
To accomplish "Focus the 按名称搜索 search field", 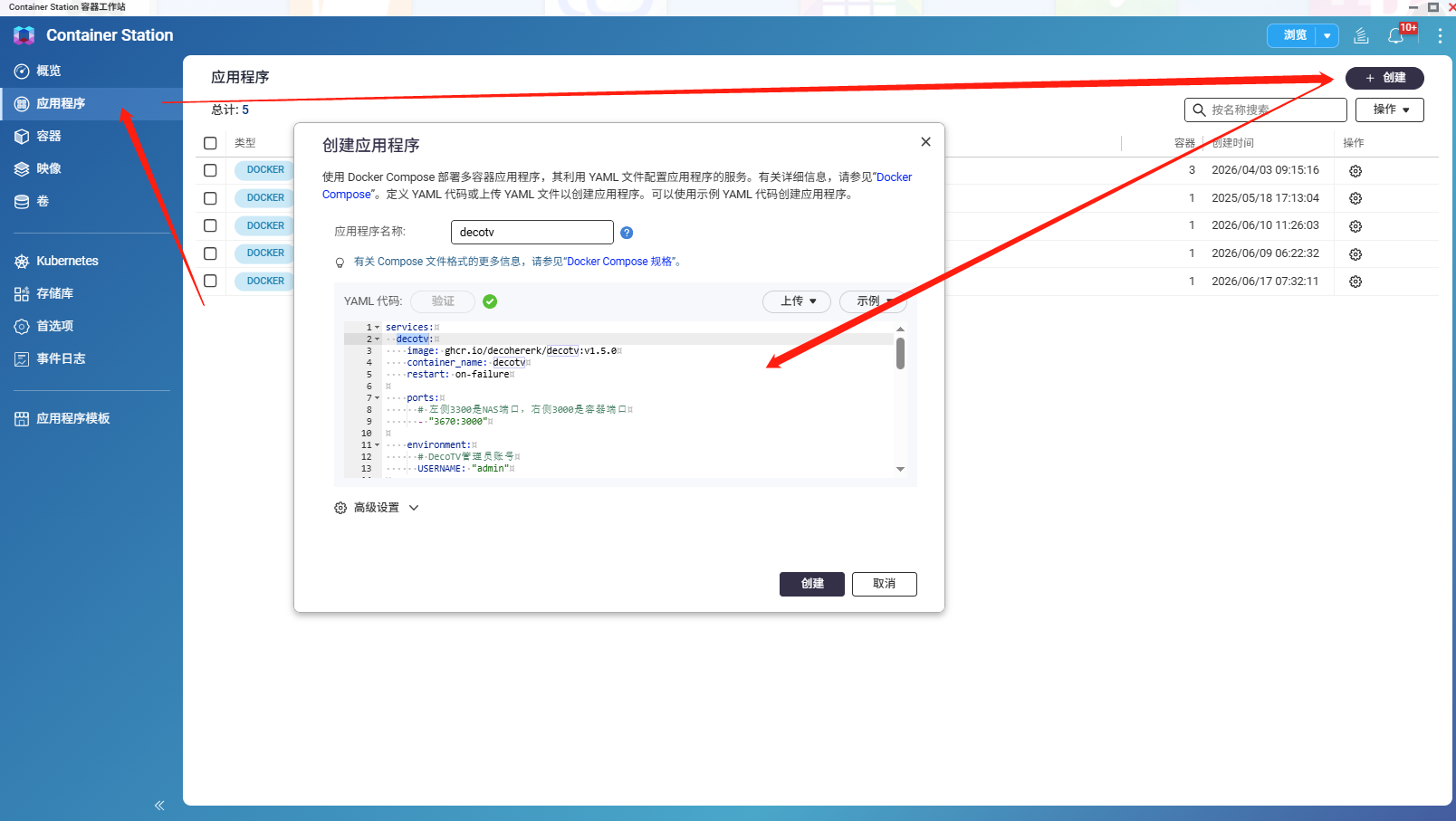I will (1265, 110).
